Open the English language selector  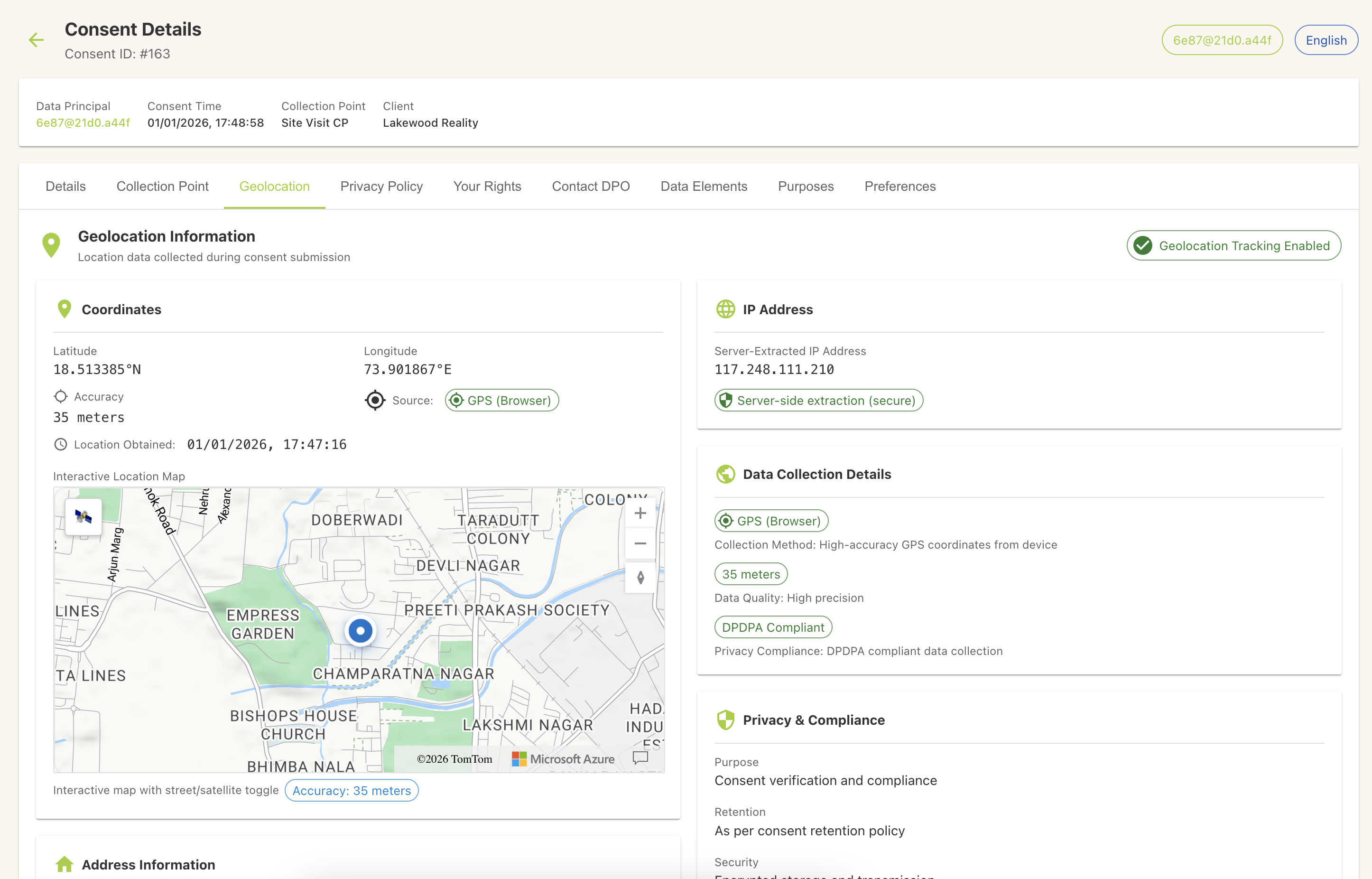coord(1326,39)
